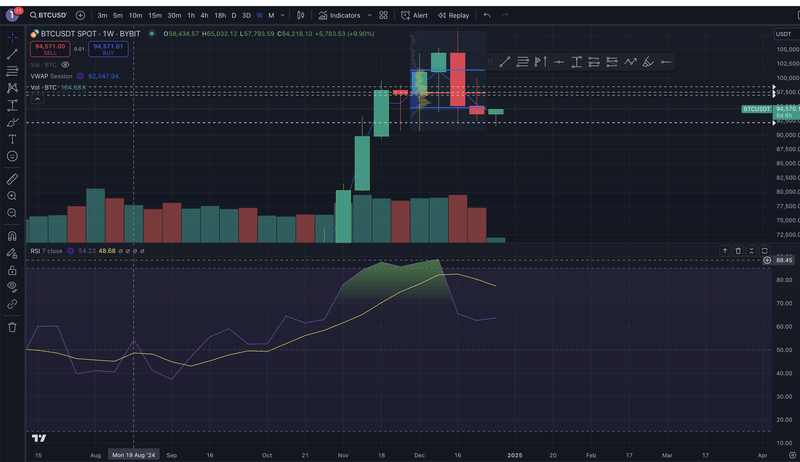Select the arrow line tool in favorites toolbar
Screen dimensions: 800x462
coord(666,62)
